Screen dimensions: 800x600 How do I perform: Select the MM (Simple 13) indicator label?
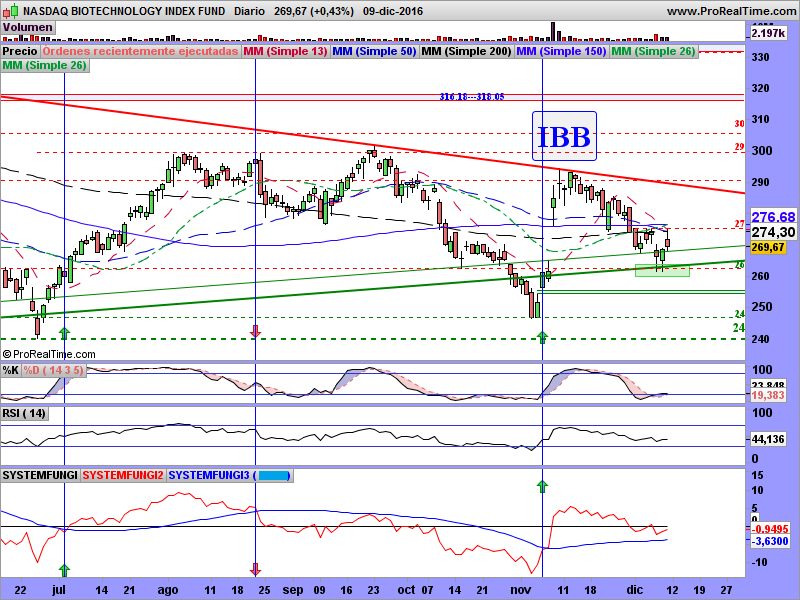285,51
